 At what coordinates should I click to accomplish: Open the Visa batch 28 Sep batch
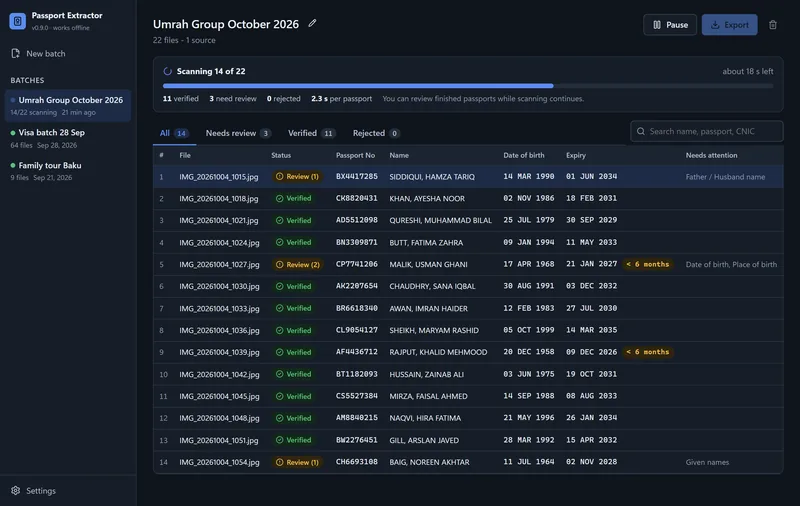pos(68,138)
